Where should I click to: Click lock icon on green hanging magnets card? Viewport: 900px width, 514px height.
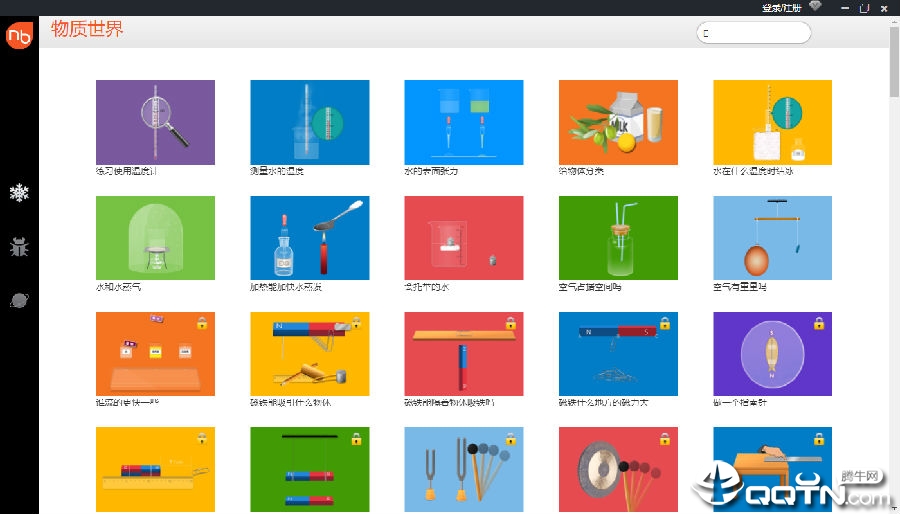[x=356, y=439]
